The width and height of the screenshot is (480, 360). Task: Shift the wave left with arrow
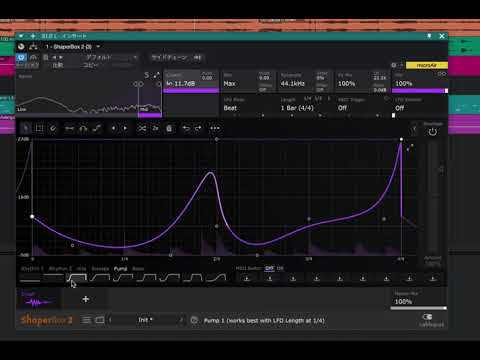(x=113, y=128)
